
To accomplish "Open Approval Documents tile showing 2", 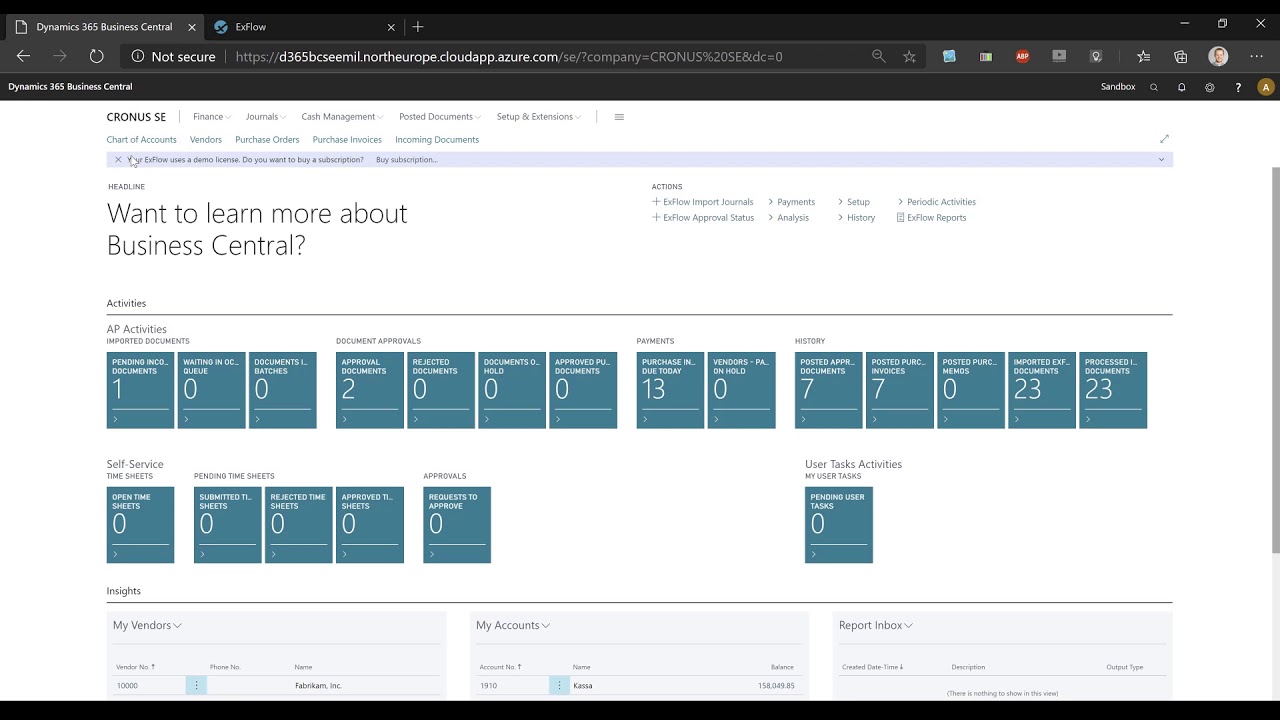I will click(x=370, y=390).
